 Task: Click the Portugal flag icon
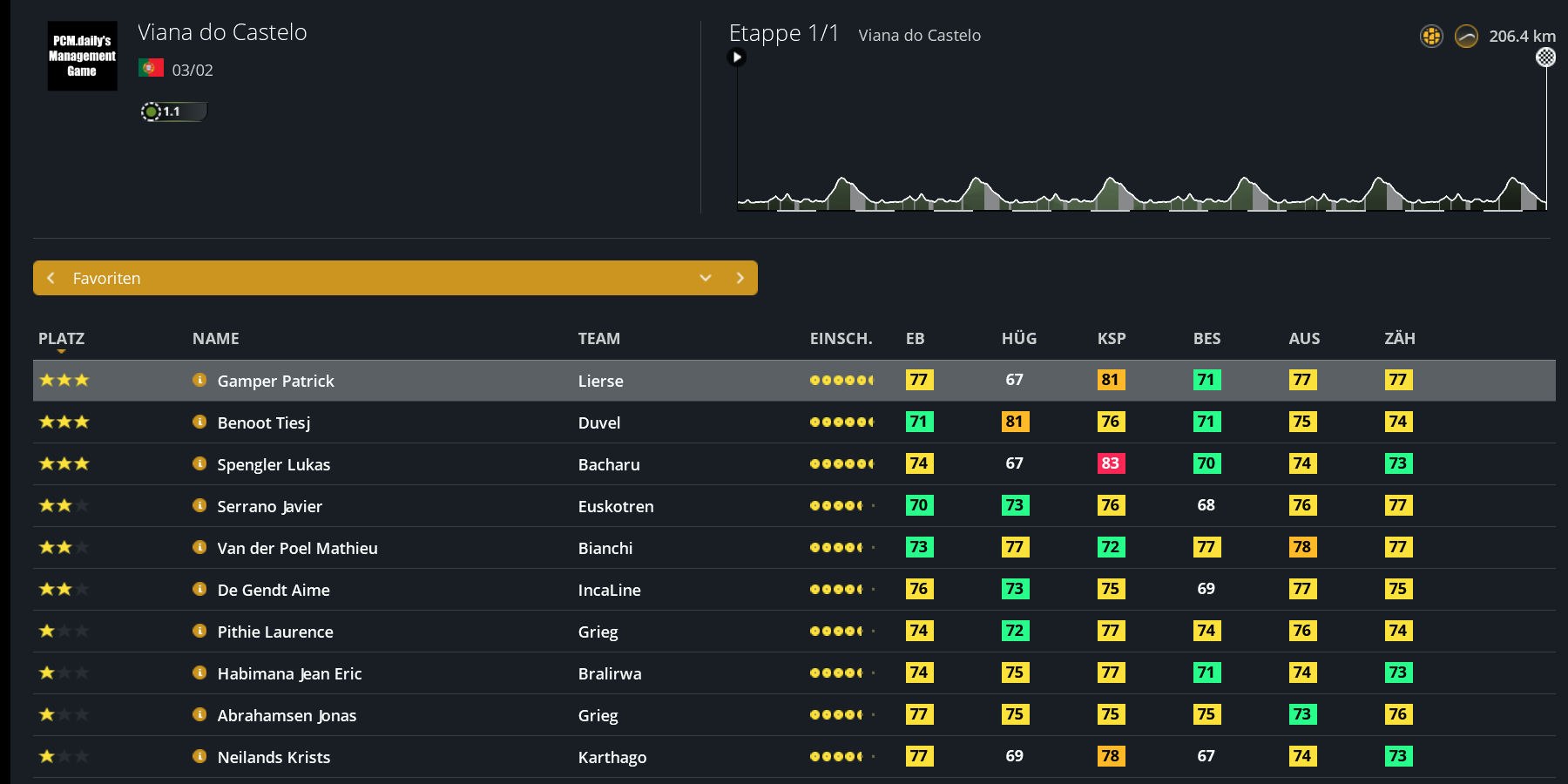[x=151, y=68]
